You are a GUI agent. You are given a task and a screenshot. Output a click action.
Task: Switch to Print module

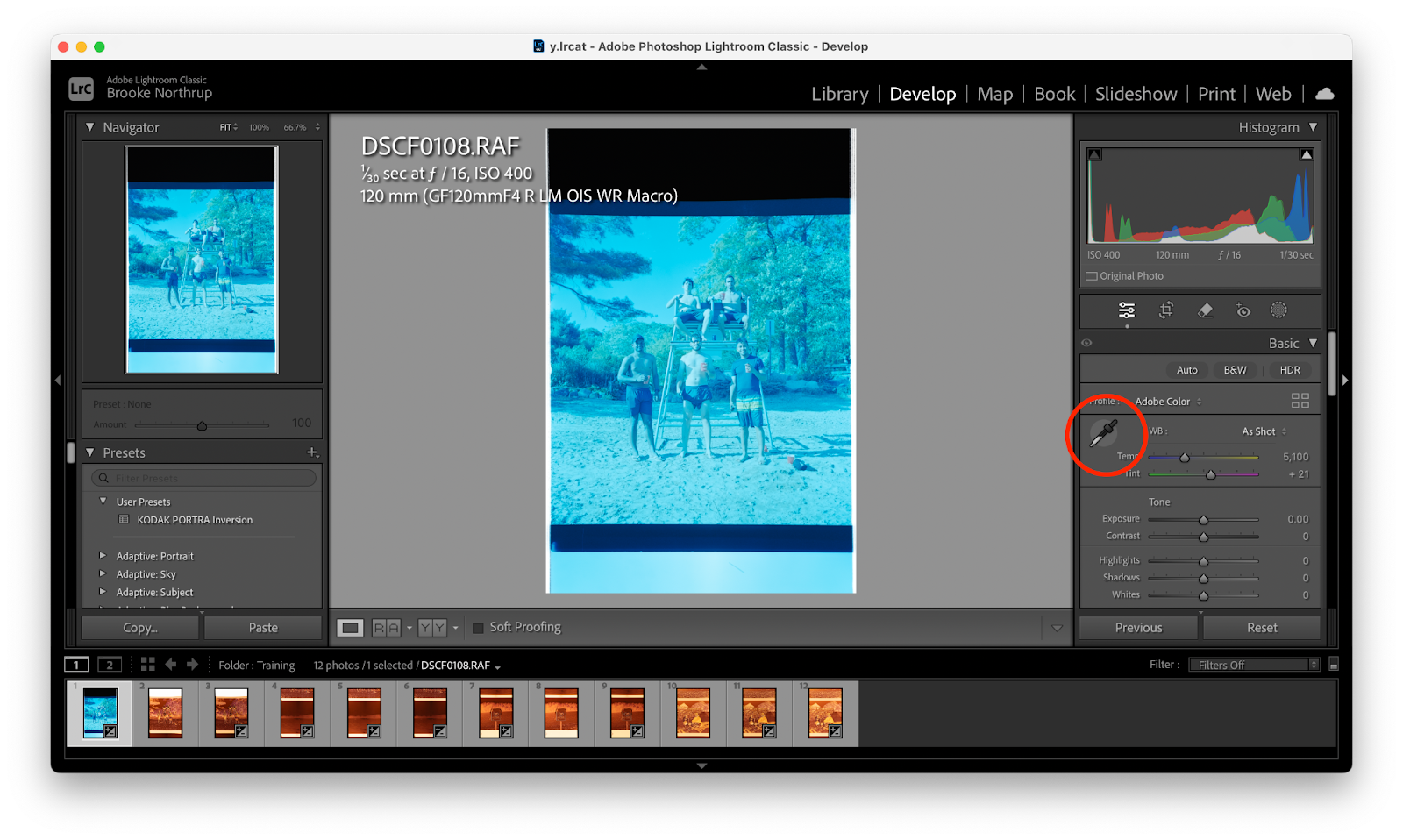click(x=1217, y=94)
